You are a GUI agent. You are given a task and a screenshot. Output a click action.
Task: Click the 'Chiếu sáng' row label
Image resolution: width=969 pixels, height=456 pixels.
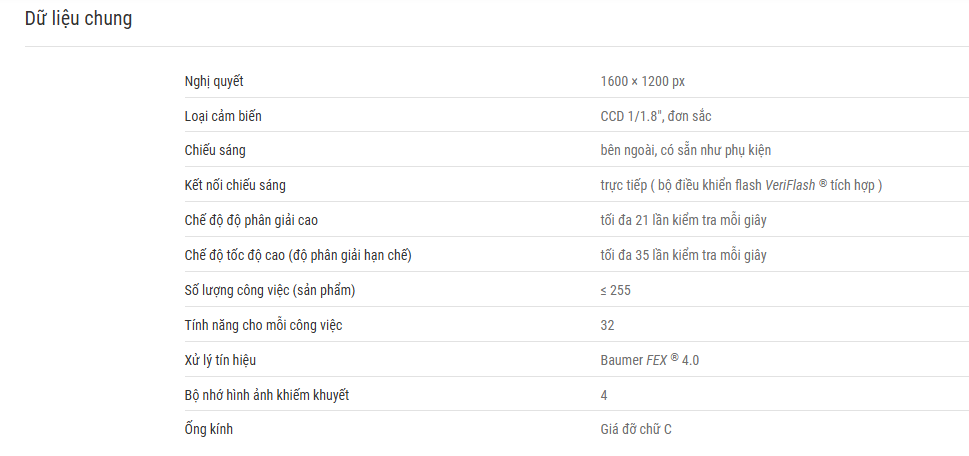pyautogui.click(x=215, y=150)
